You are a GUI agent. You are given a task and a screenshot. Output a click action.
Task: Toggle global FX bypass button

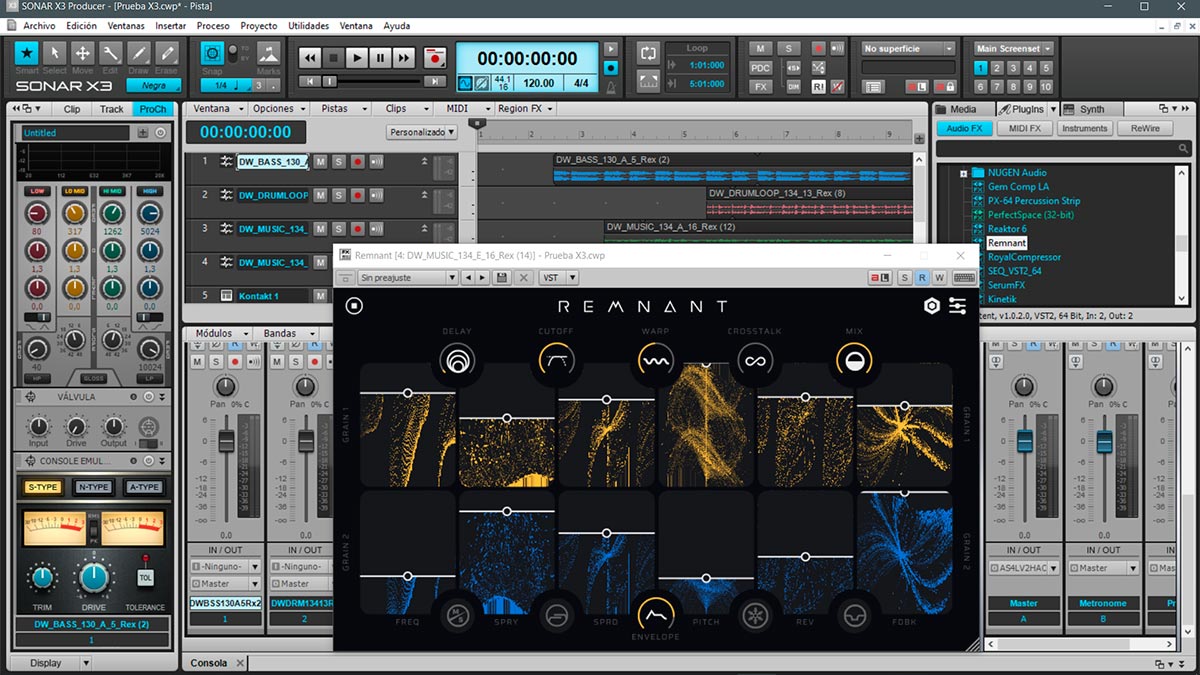coord(761,87)
